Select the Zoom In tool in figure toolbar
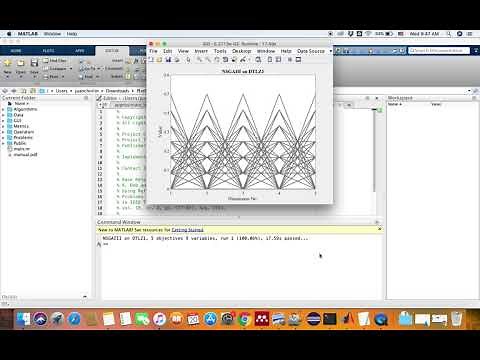The width and height of the screenshot is (480, 360). [x=199, y=60]
